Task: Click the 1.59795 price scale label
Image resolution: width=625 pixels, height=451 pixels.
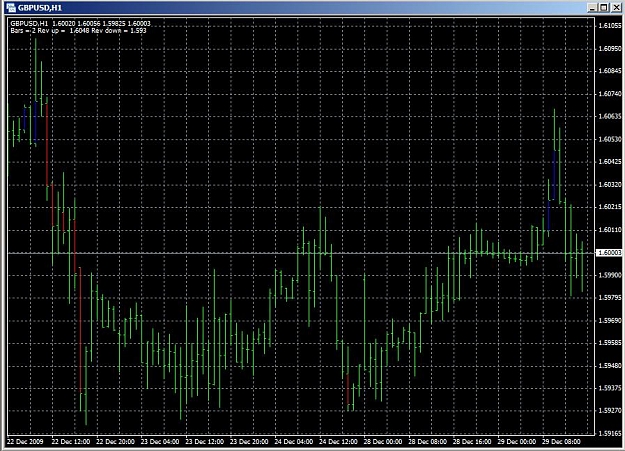Action: [x=610, y=298]
